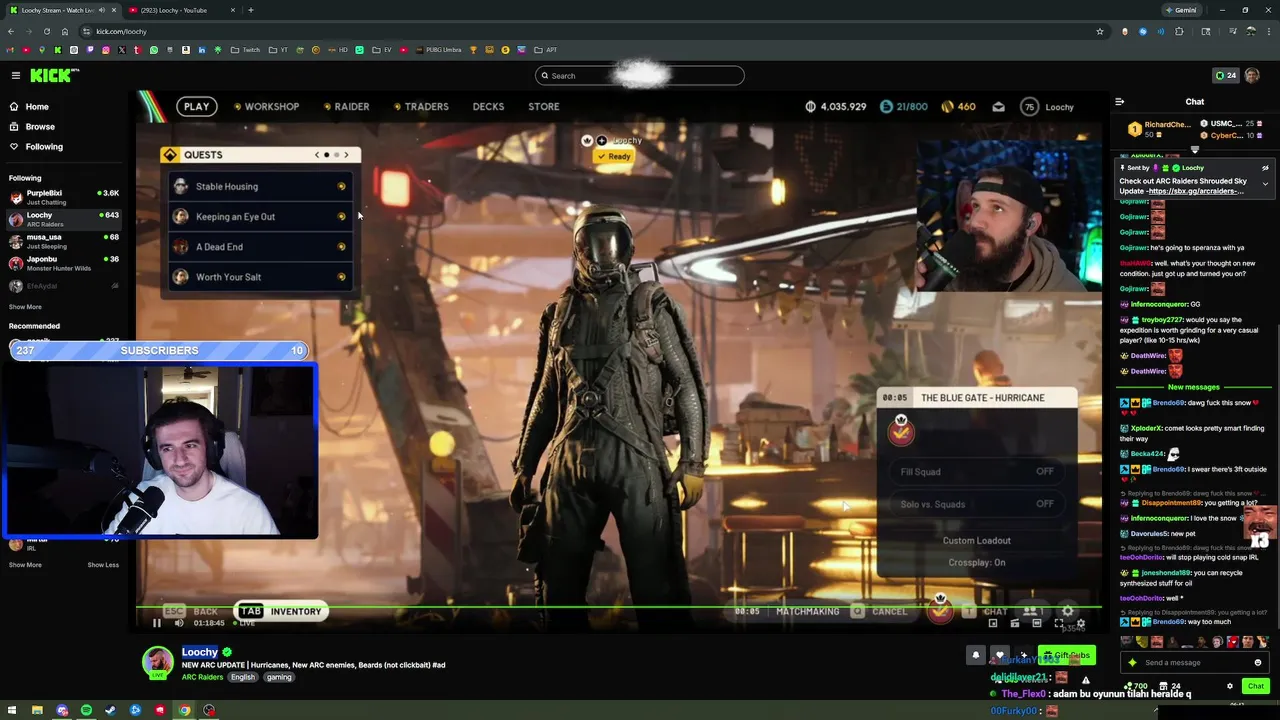Click the Loochy channel name below video
This screenshot has width=1280, height=720.
[200, 652]
